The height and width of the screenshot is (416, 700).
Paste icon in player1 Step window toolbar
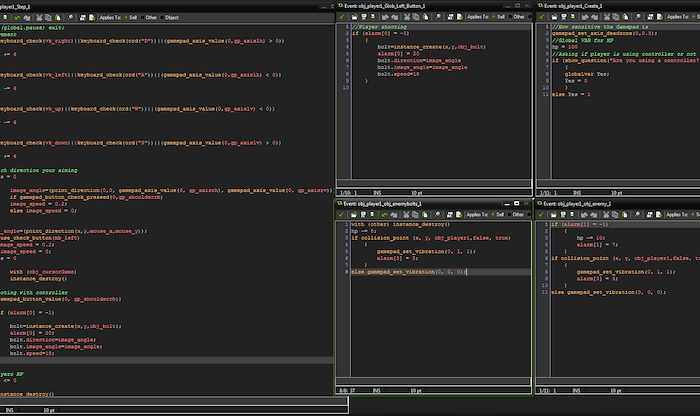pos(58,17)
